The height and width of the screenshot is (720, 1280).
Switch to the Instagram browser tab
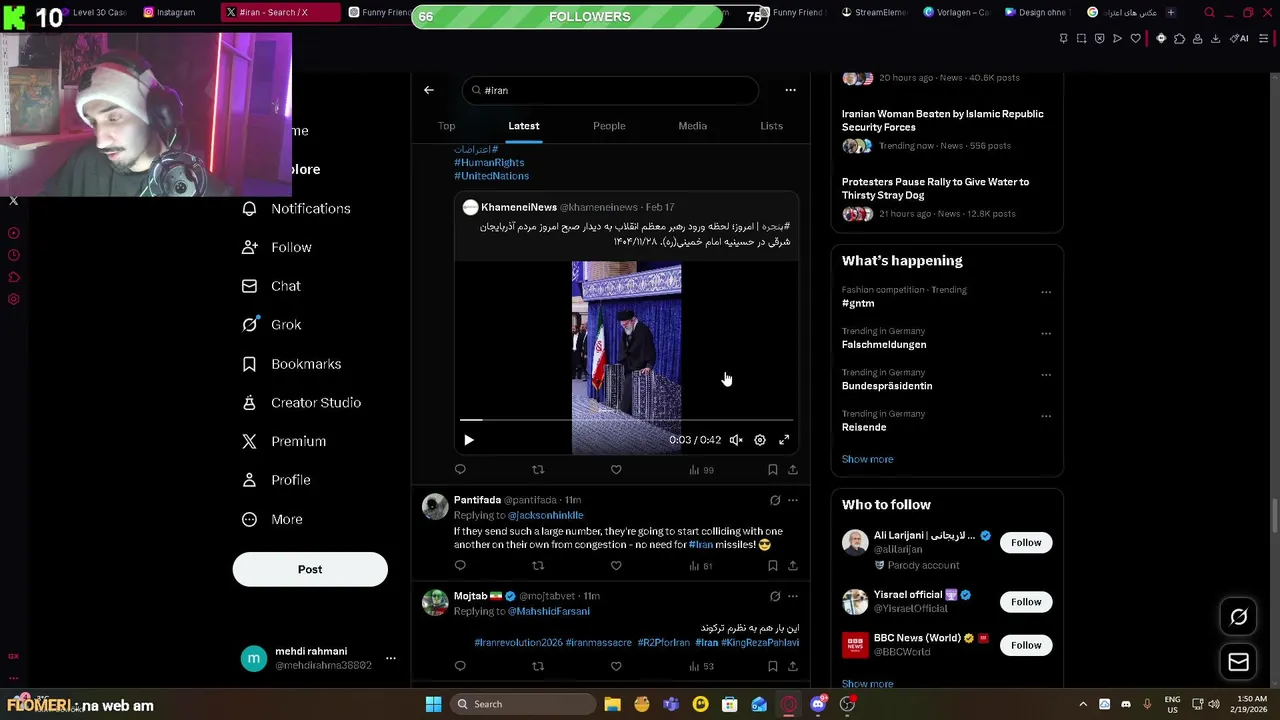point(170,12)
